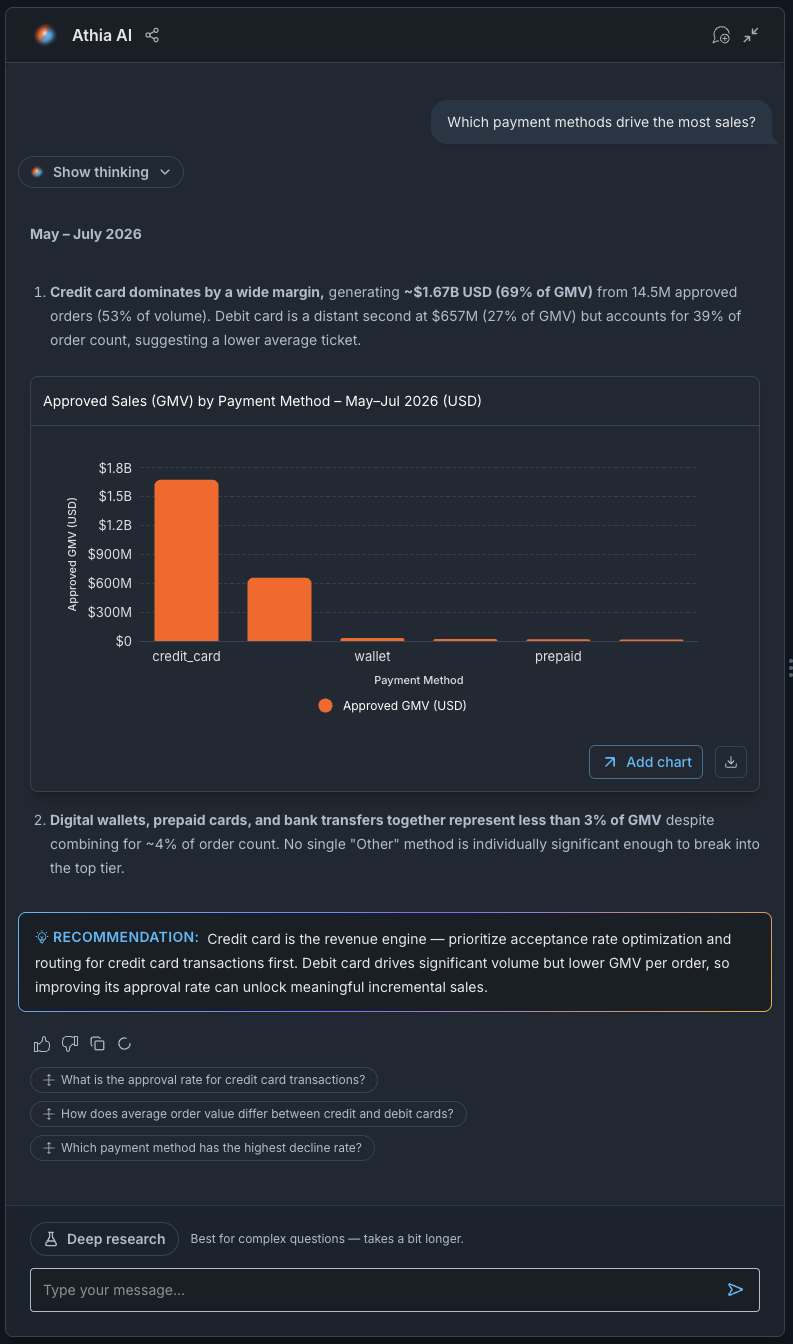
Task: Click the Athia AI logo
Action: coord(45,35)
